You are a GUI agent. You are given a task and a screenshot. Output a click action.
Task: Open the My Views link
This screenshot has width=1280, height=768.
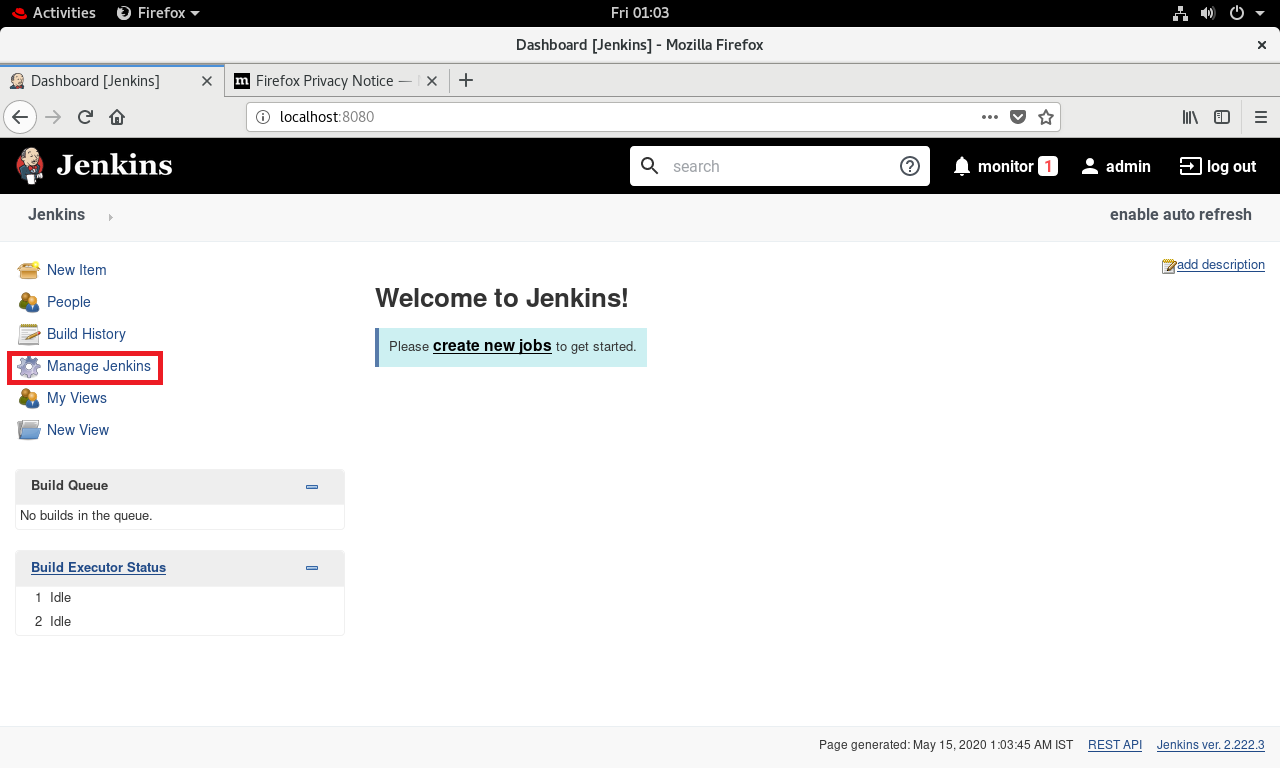point(77,398)
